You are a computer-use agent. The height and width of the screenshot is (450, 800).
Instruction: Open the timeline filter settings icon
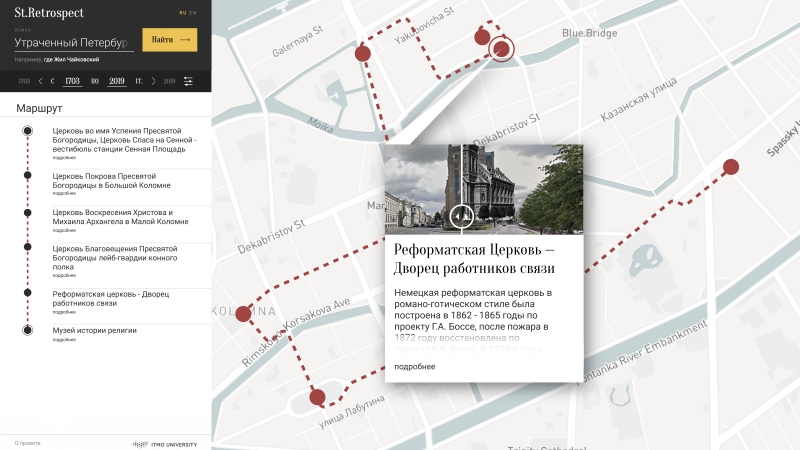(188, 81)
